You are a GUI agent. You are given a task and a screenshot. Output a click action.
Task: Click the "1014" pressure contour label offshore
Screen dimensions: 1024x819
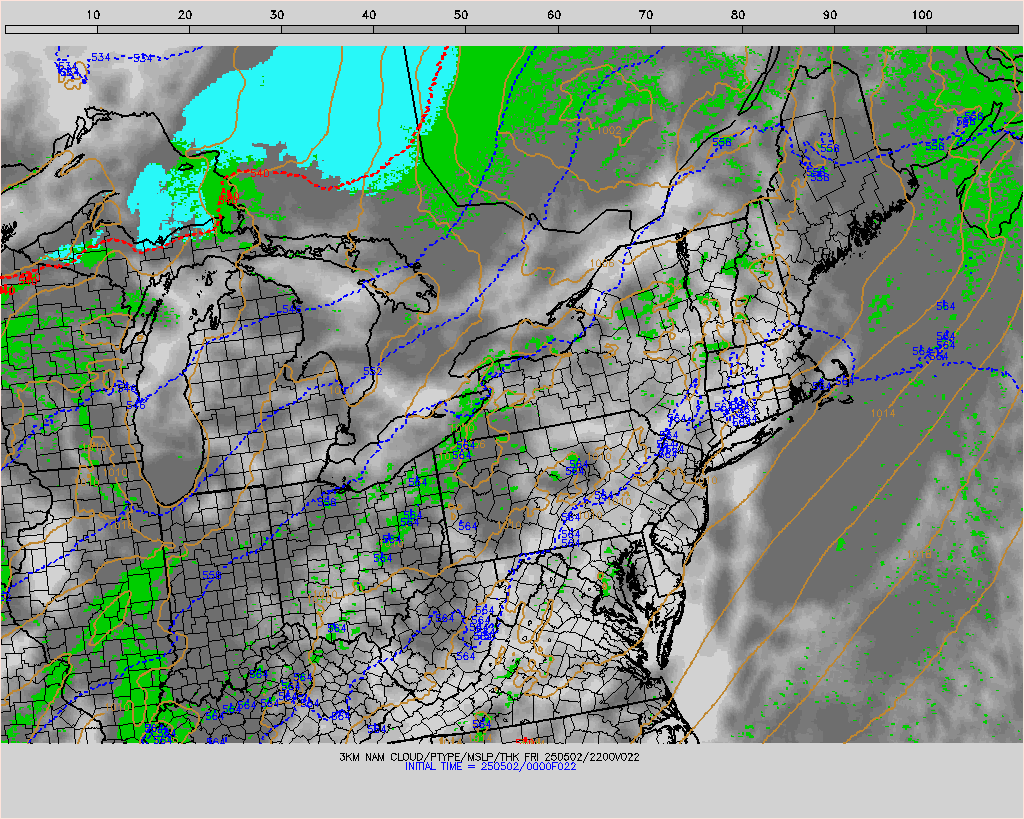[x=883, y=413]
